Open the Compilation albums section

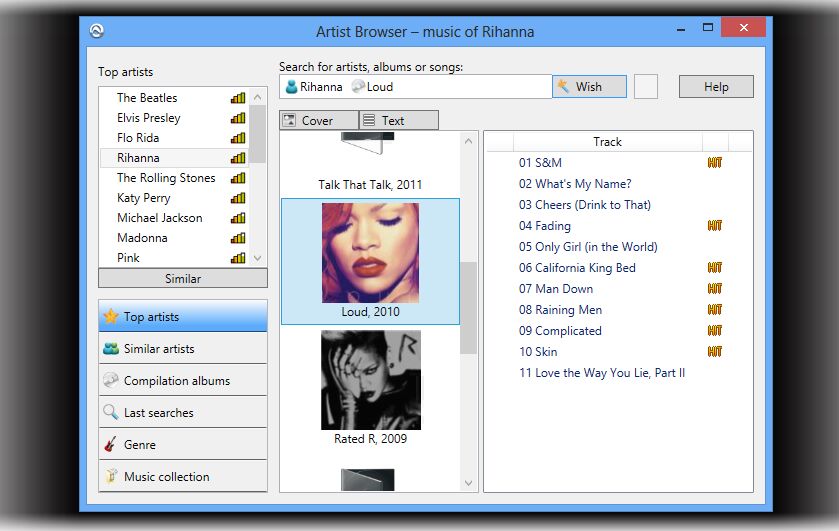tap(183, 381)
